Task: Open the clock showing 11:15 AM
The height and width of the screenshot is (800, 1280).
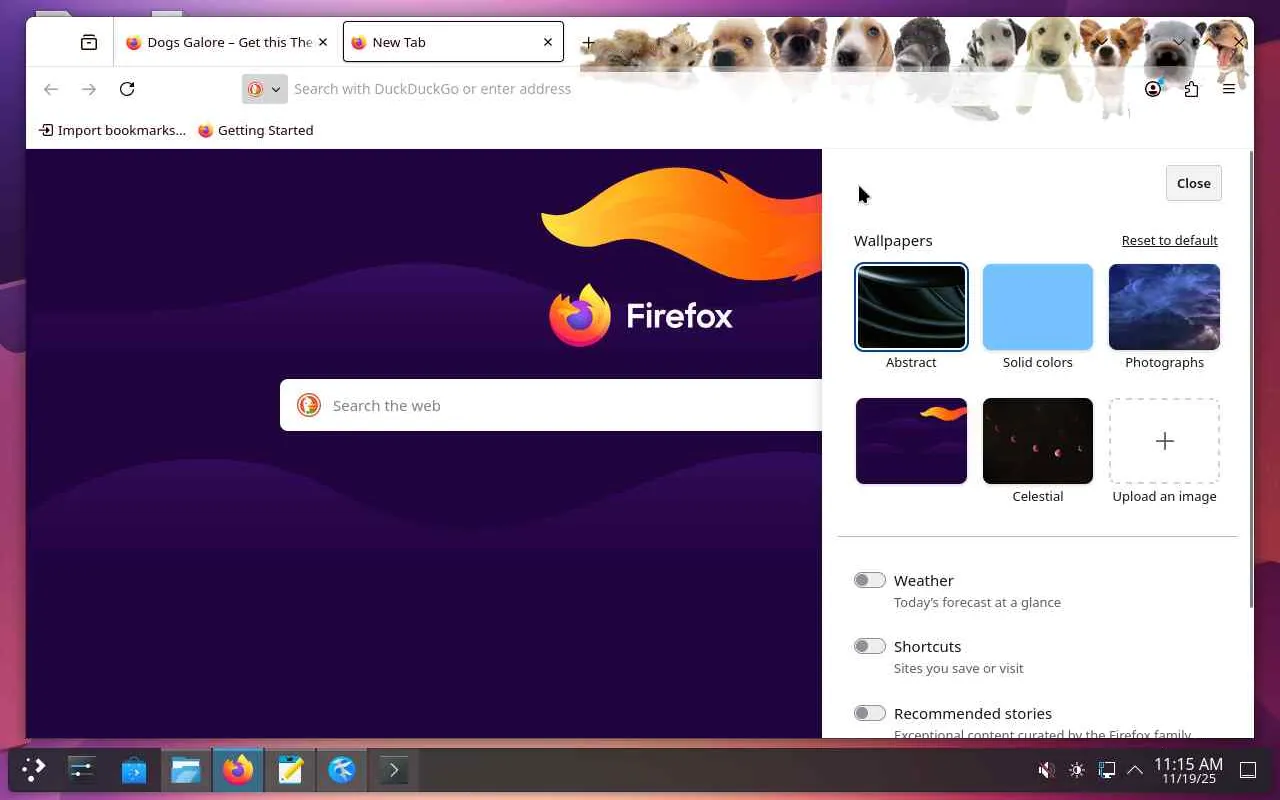Action: coord(1188,770)
